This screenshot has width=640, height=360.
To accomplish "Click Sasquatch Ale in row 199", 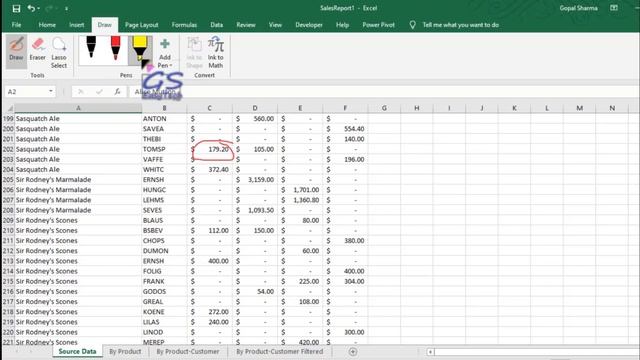I will 78,119.
